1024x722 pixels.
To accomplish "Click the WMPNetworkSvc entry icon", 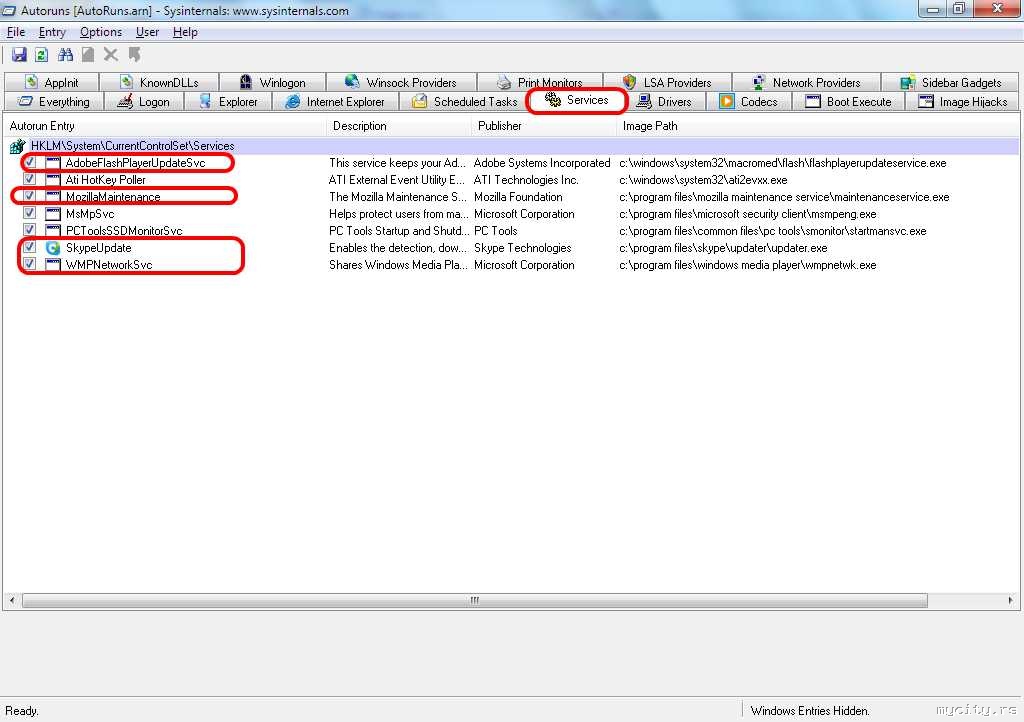I will [x=53, y=264].
